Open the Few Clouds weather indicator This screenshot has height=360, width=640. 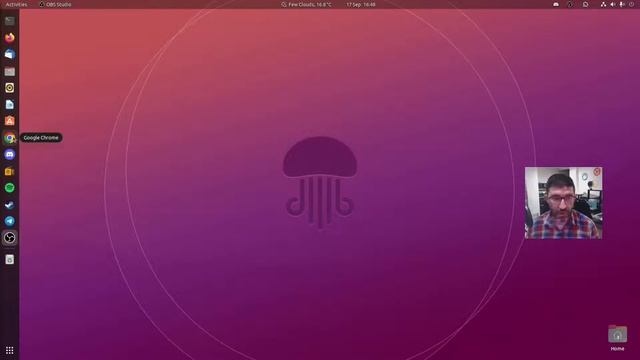(306, 4)
